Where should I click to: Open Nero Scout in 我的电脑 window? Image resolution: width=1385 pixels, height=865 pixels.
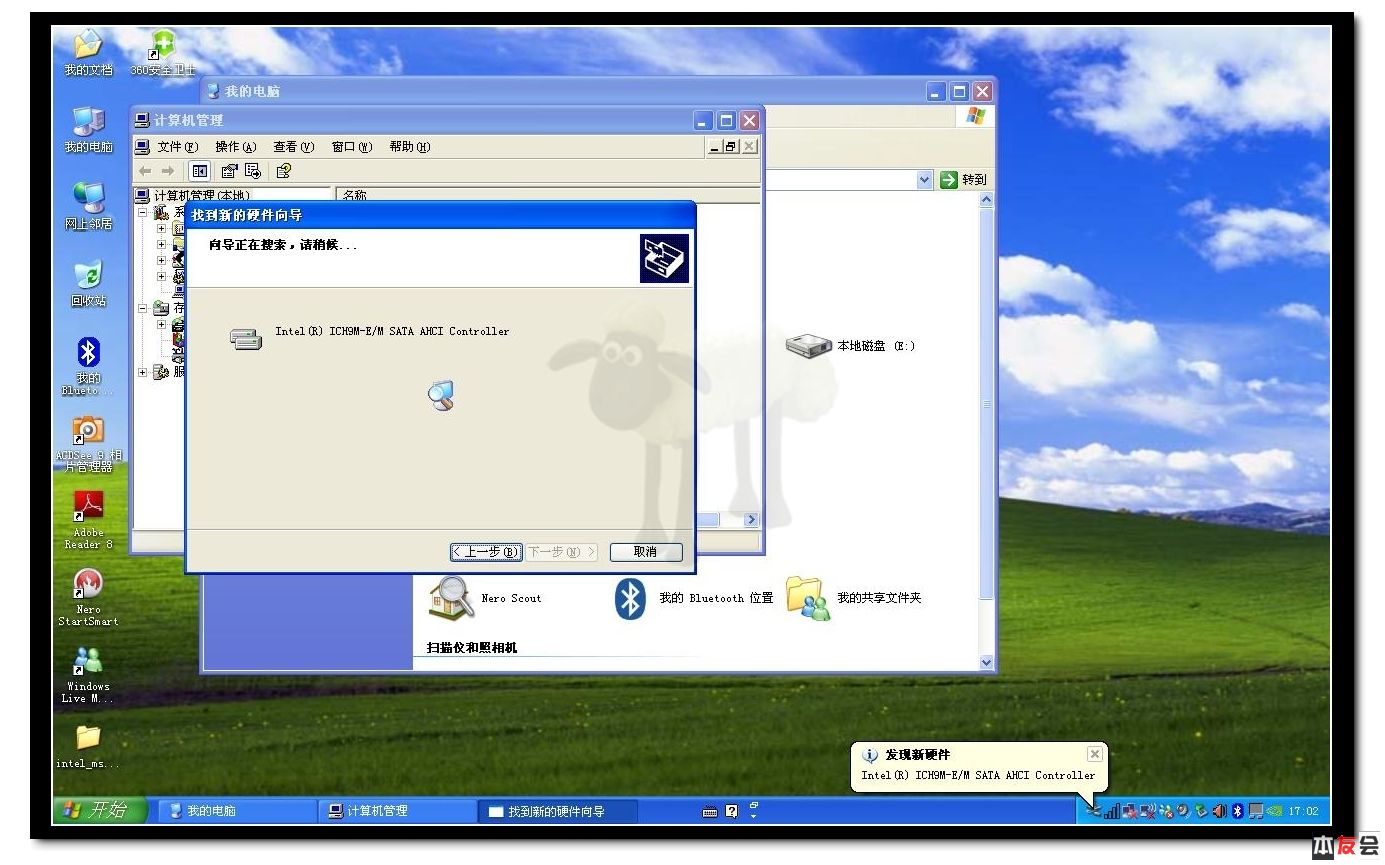click(x=486, y=598)
